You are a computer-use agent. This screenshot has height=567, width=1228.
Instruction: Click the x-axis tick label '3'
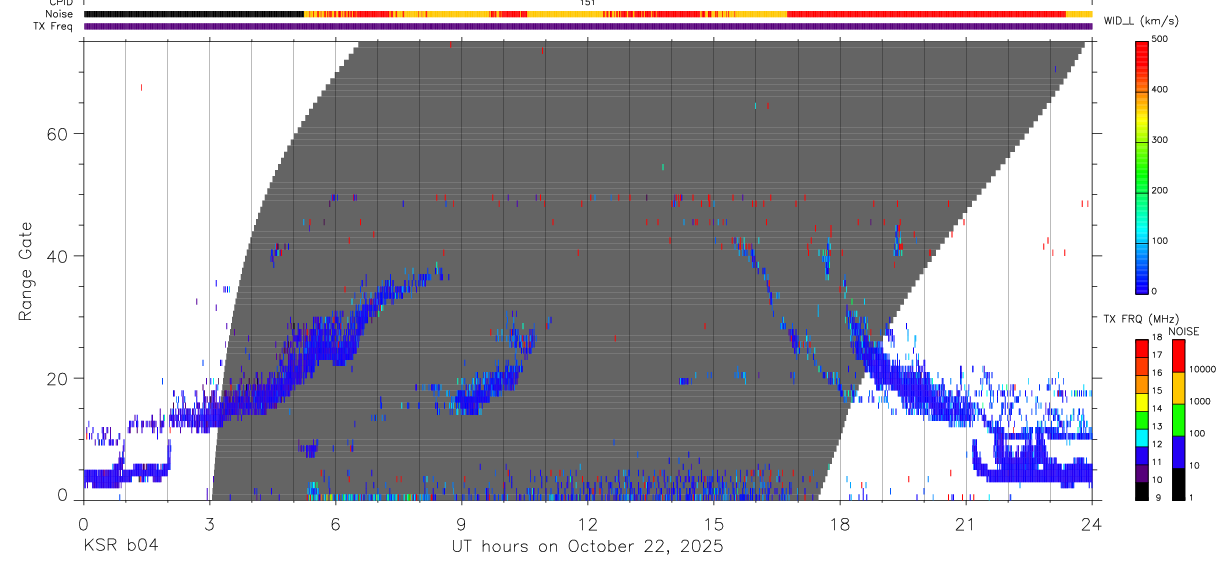(x=209, y=524)
